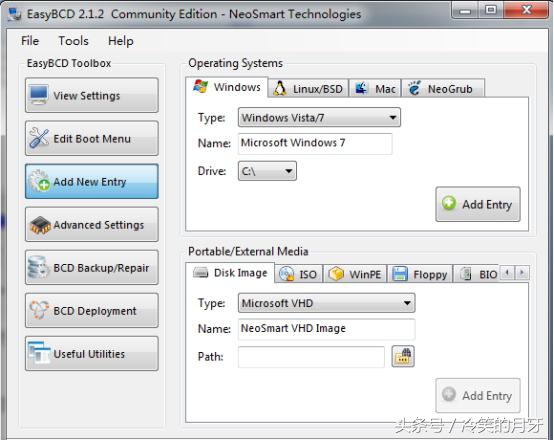Edit the Microsoft Windows 7 name field

pyautogui.click(x=315, y=143)
